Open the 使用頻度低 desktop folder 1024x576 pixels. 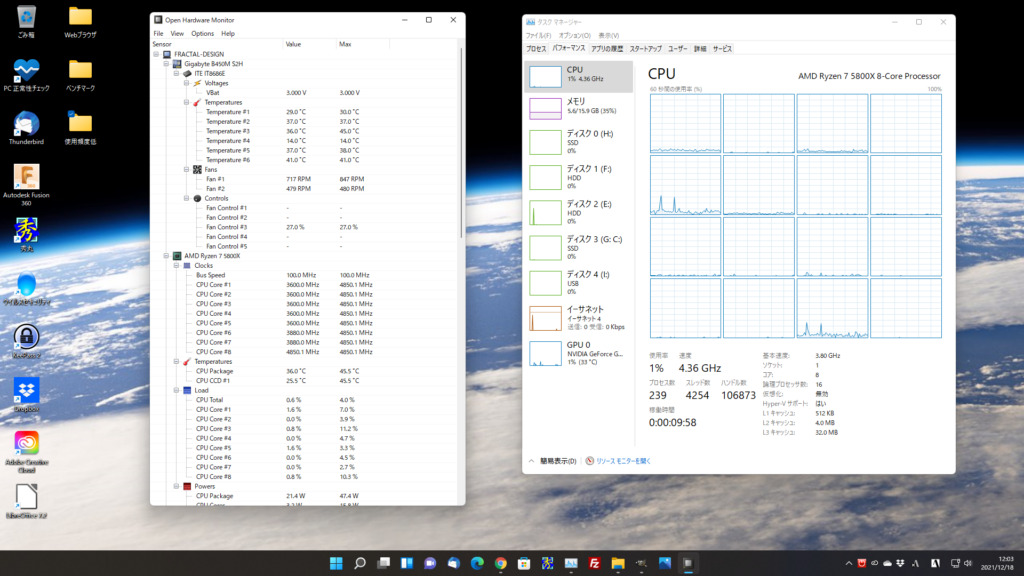[80, 128]
